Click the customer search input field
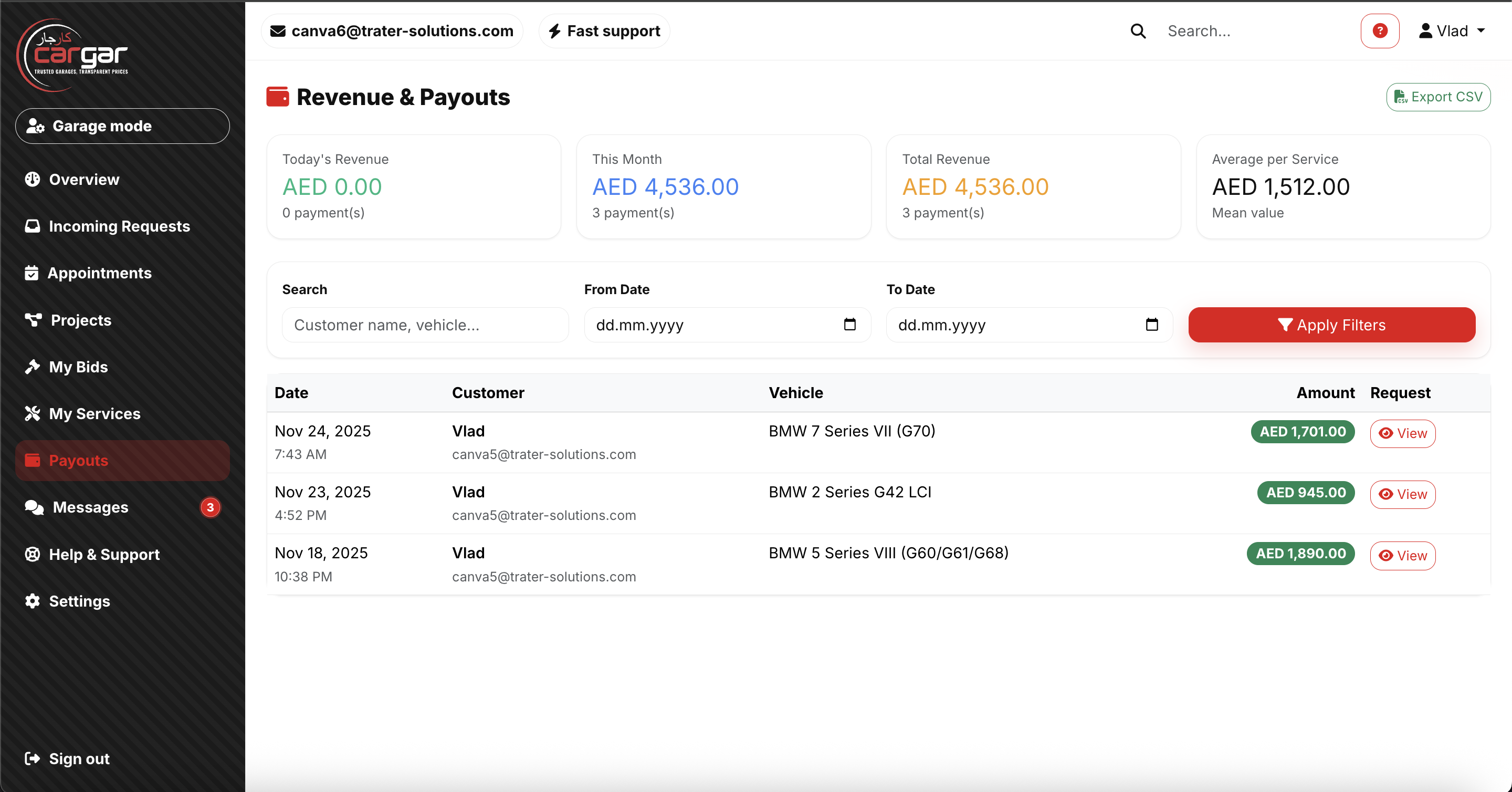 click(x=424, y=325)
